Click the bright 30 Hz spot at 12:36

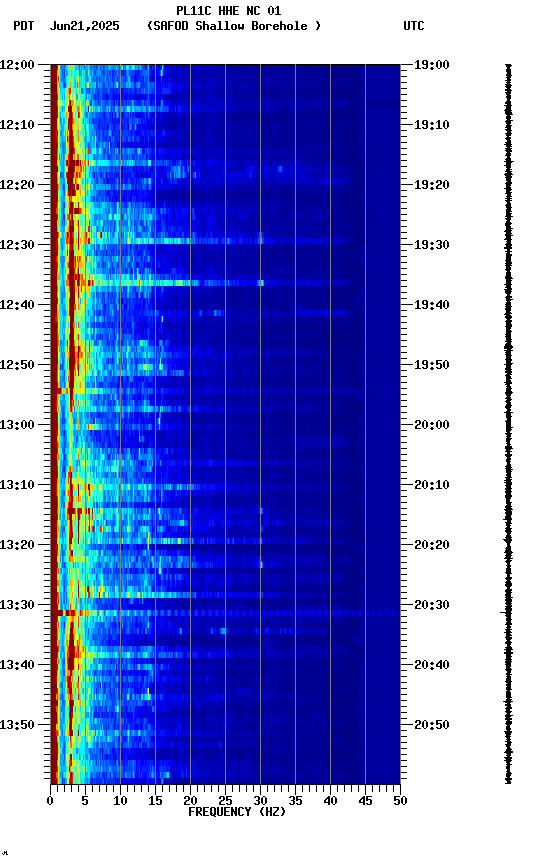[261, 283]
